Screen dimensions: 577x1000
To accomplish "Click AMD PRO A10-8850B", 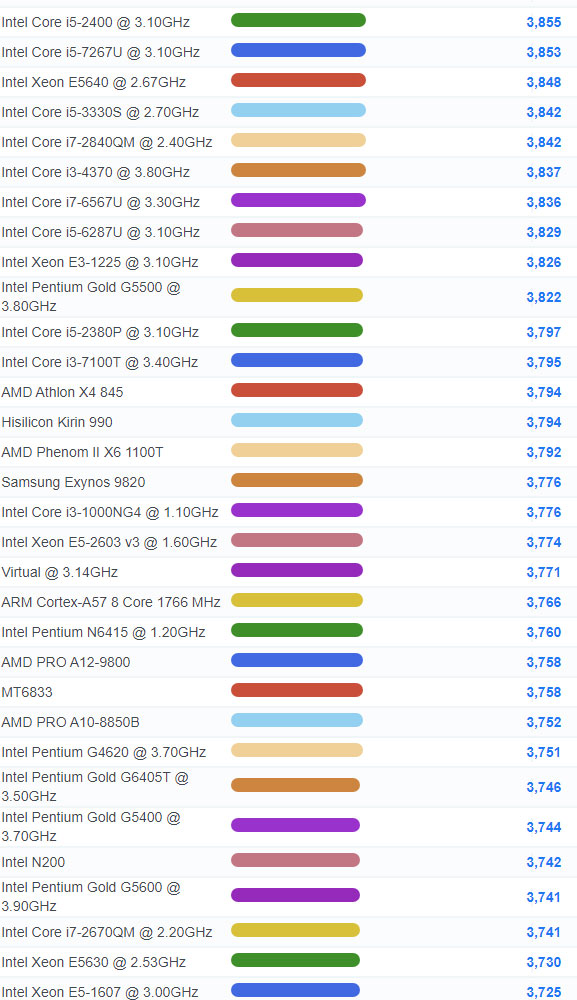I will (70, 722).
